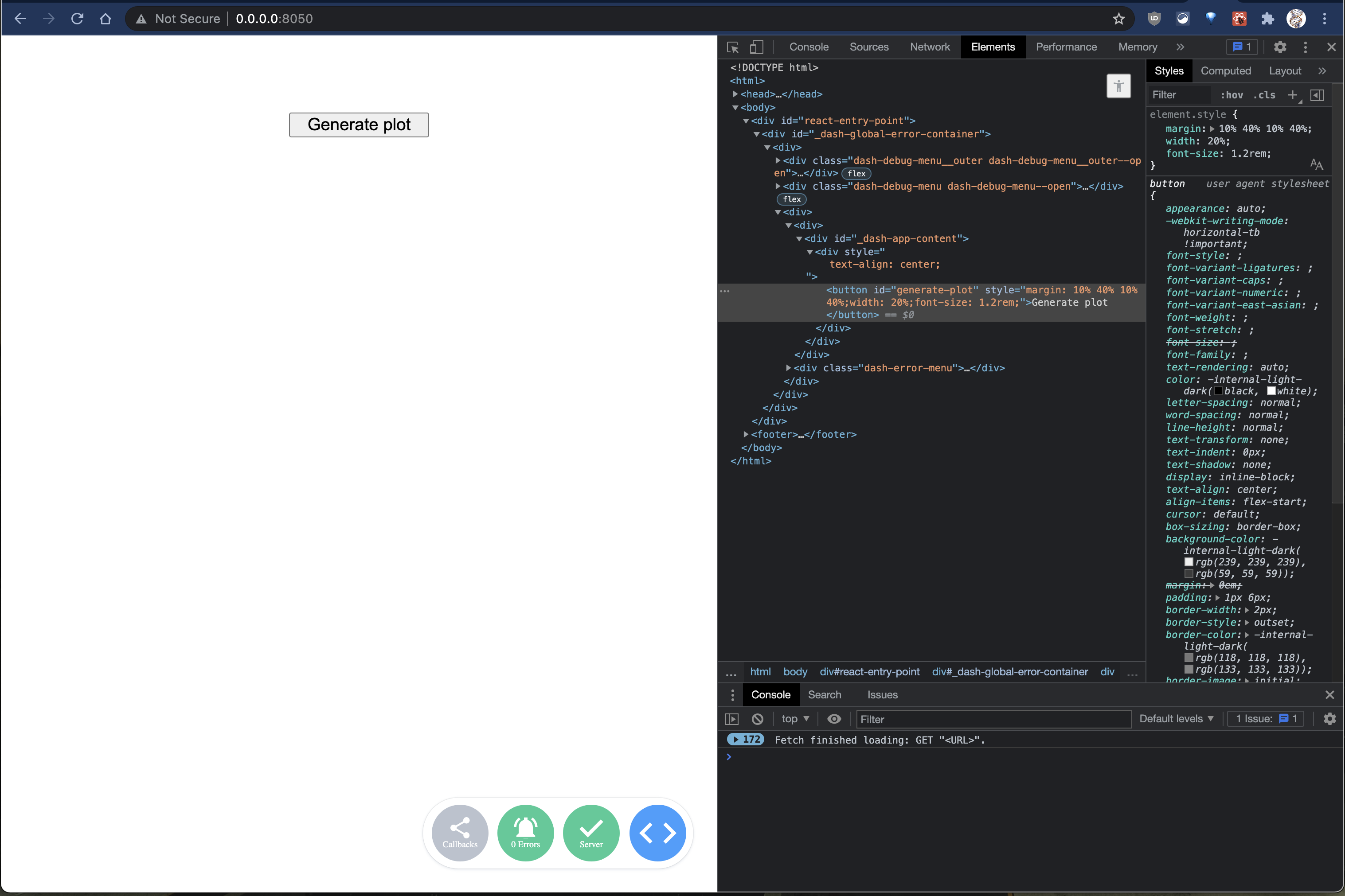Open the top JavaScript context dropdown
The height and width of the screenshot is (896, 1345).
(x=795, y=719)
